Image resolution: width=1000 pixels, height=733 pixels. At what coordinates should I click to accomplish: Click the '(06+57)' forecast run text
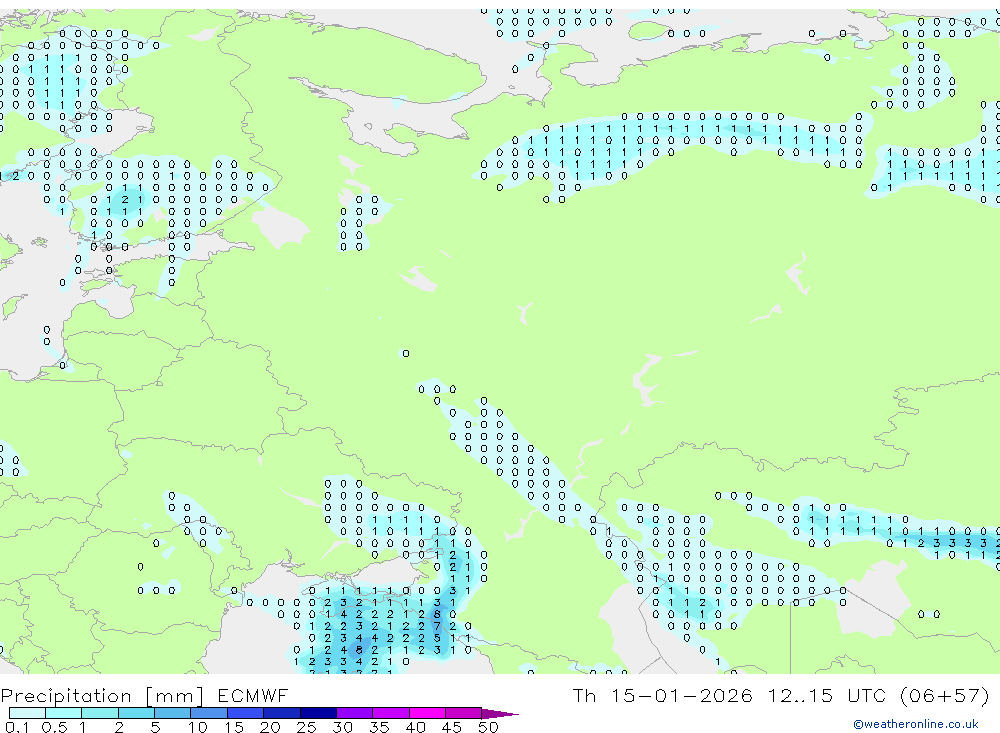click(x=945, y=695)
